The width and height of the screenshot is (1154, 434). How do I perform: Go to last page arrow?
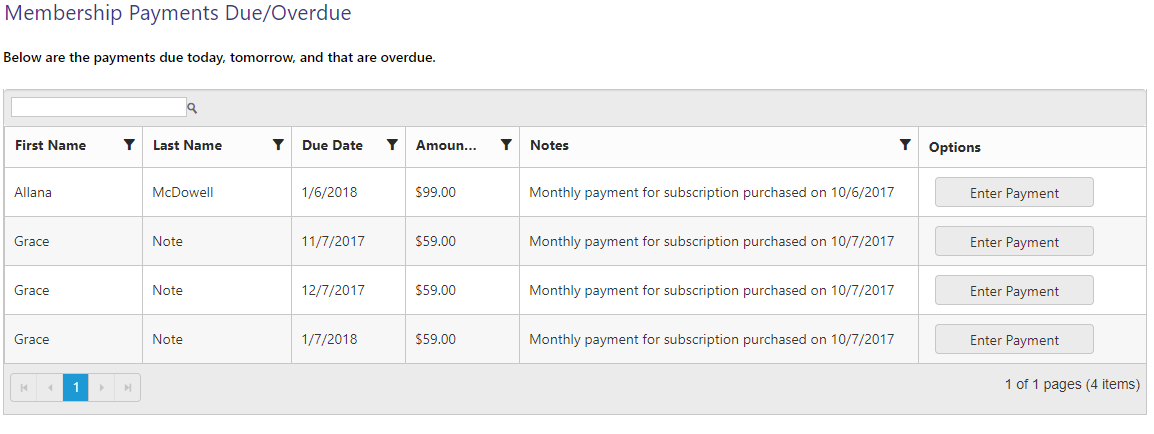pos(128,388)
